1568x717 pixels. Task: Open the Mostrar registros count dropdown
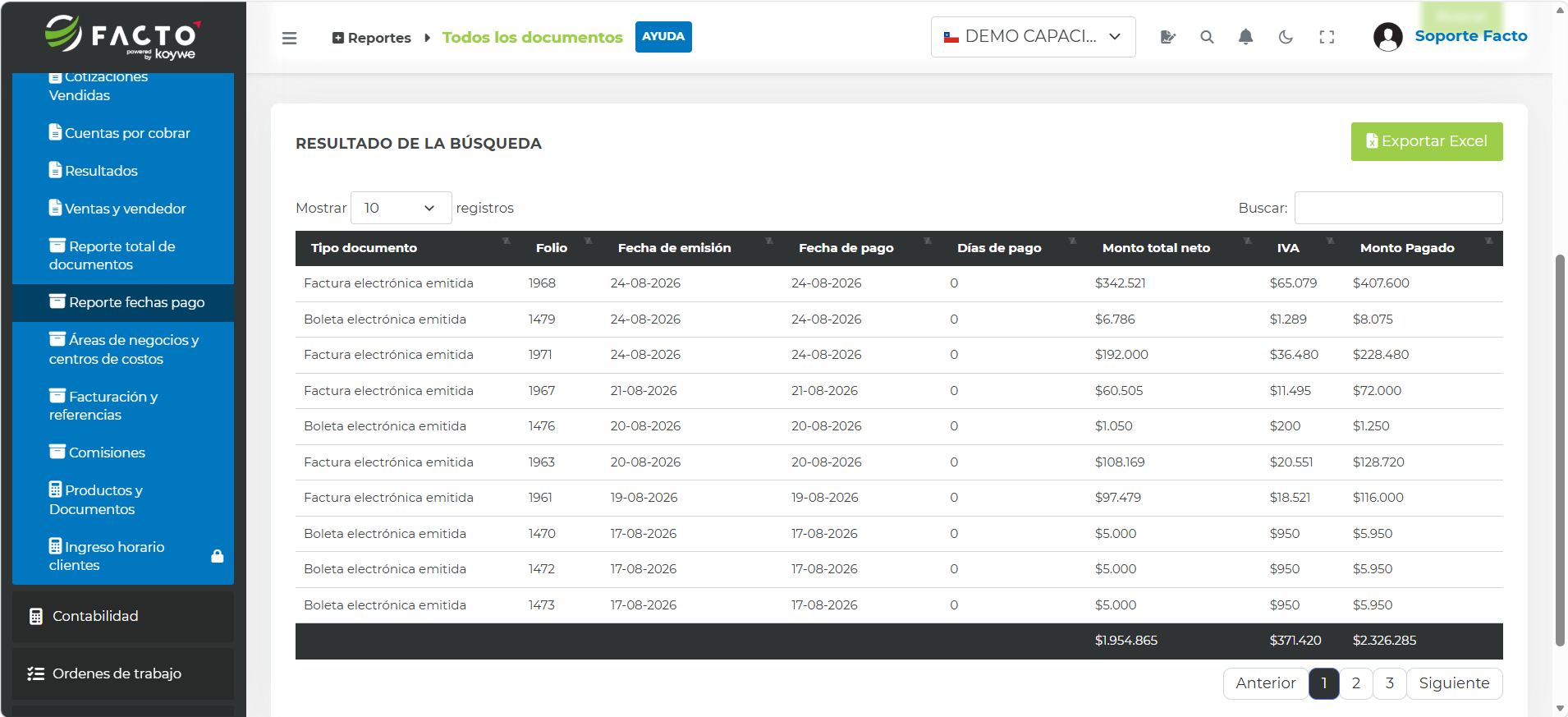click(401, 208)
